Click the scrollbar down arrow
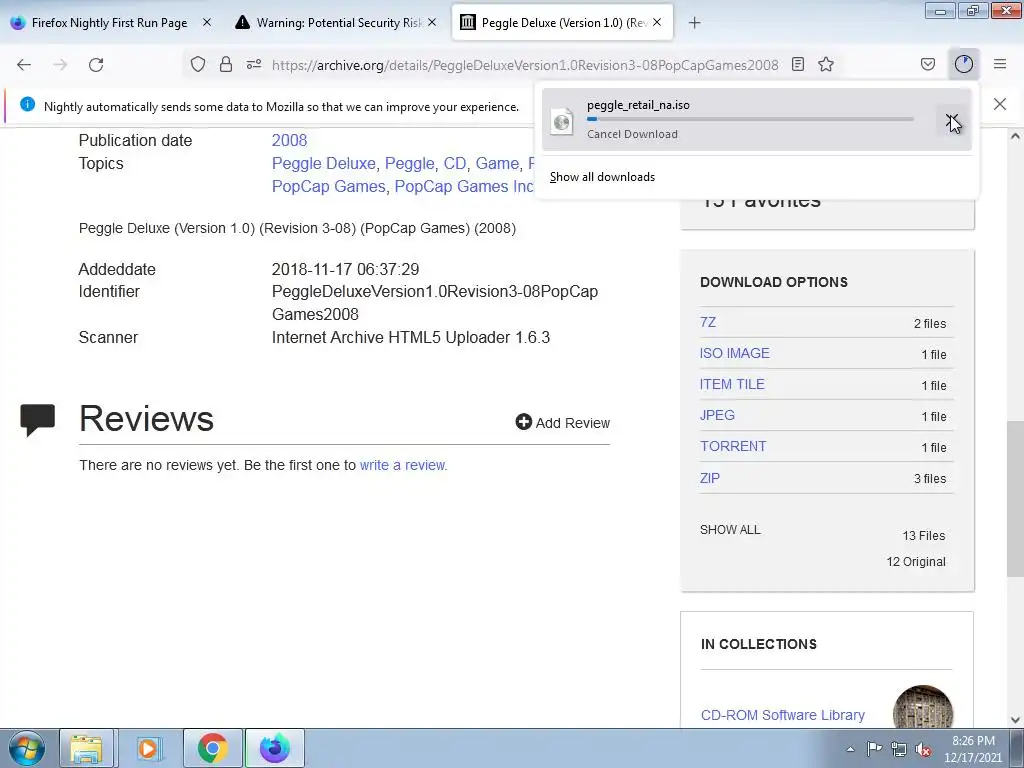 (x=1015, y=720)
